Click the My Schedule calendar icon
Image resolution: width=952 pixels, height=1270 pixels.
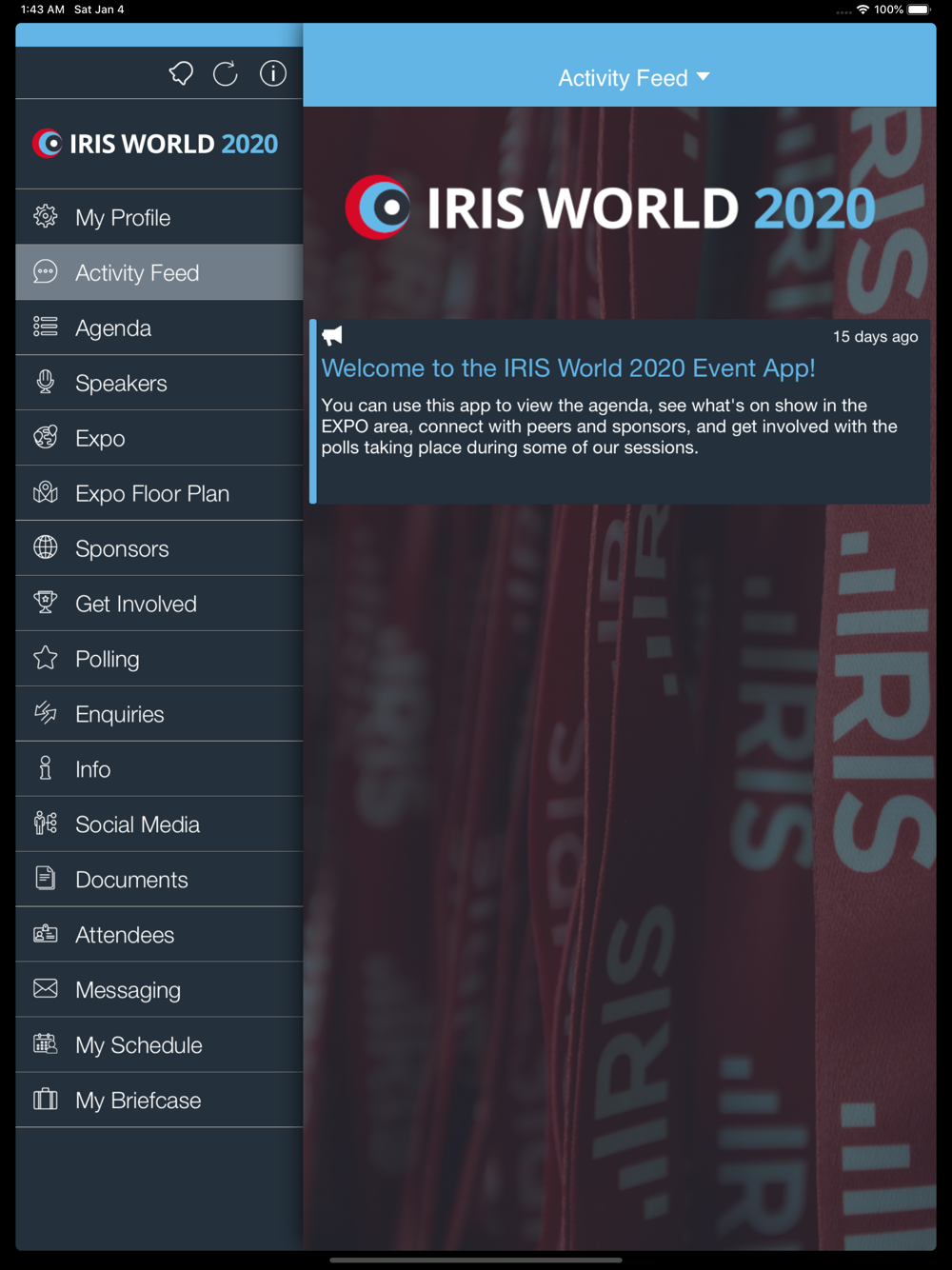point(46,1044)
